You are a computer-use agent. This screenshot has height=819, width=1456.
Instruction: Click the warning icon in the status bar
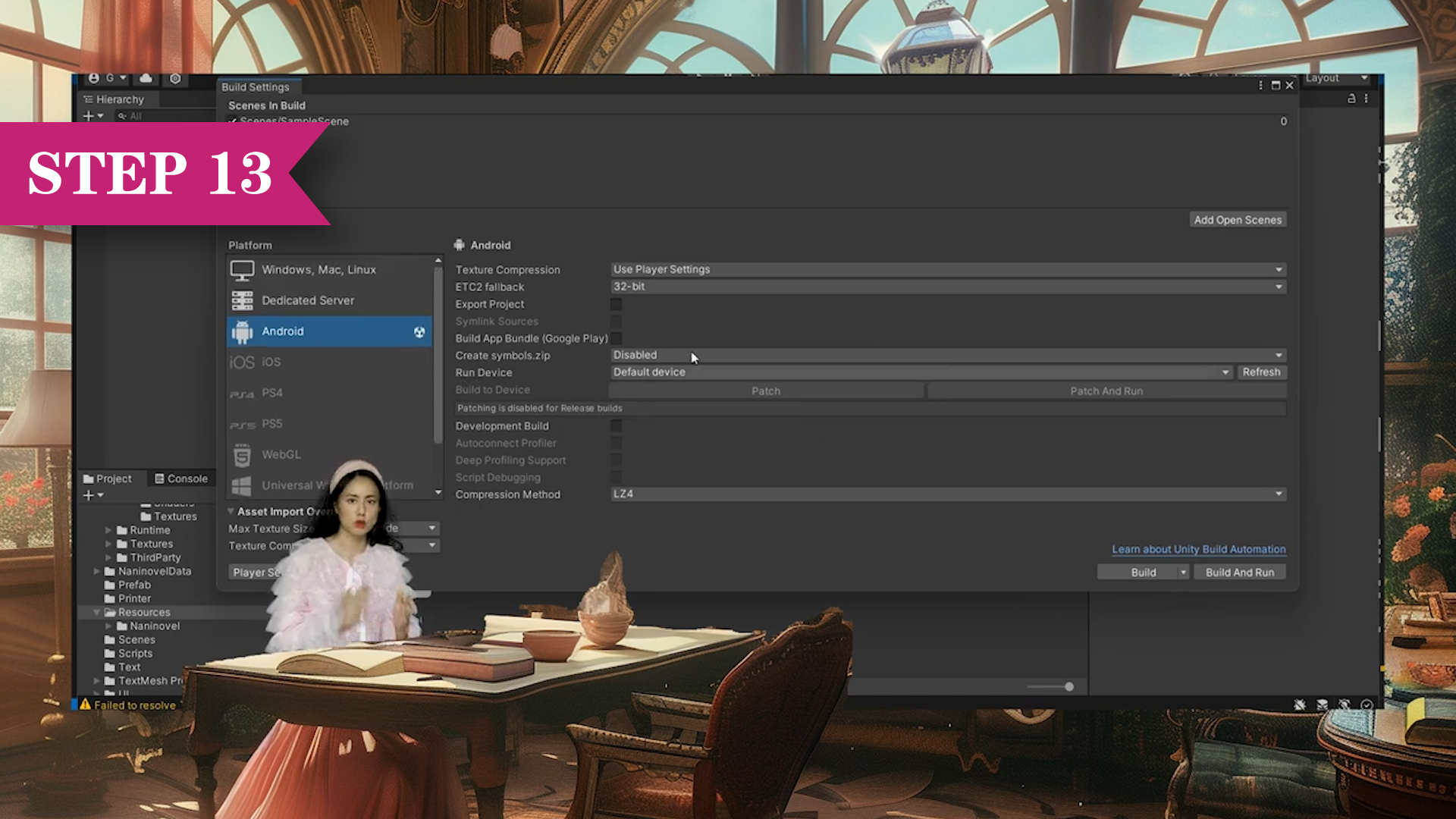click(85, 704)
